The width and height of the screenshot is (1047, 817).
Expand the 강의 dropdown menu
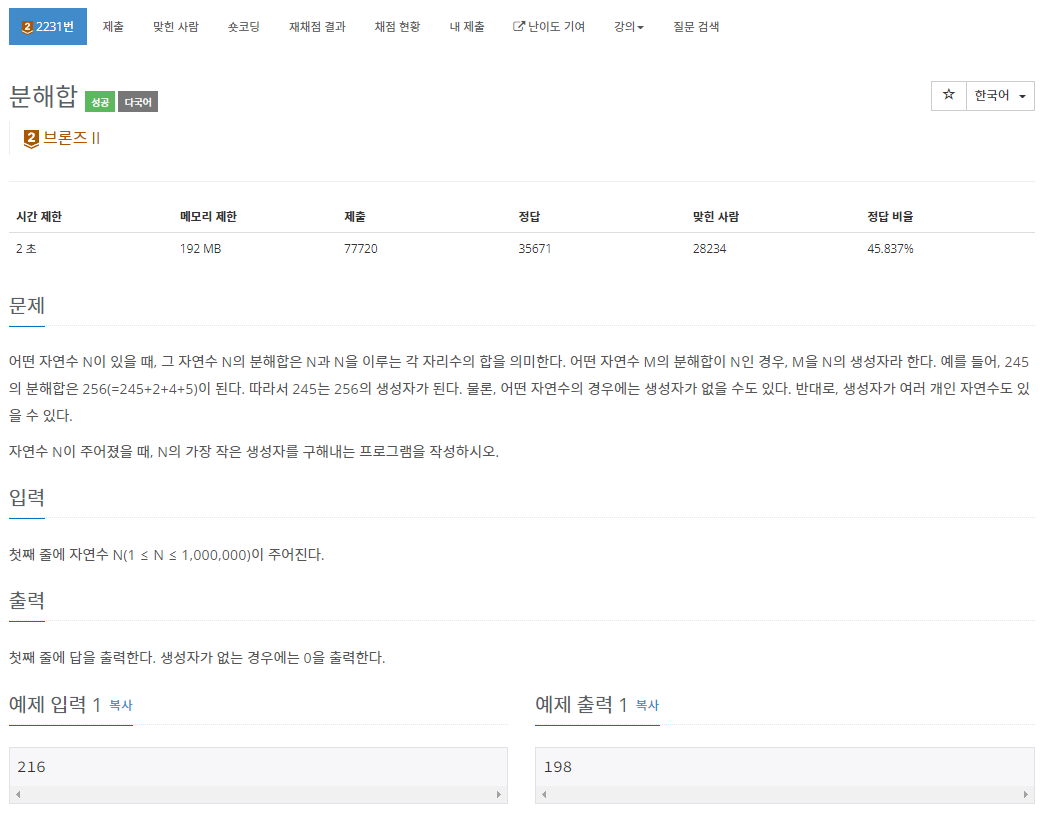pyautogui.click(x=628, y=27)
